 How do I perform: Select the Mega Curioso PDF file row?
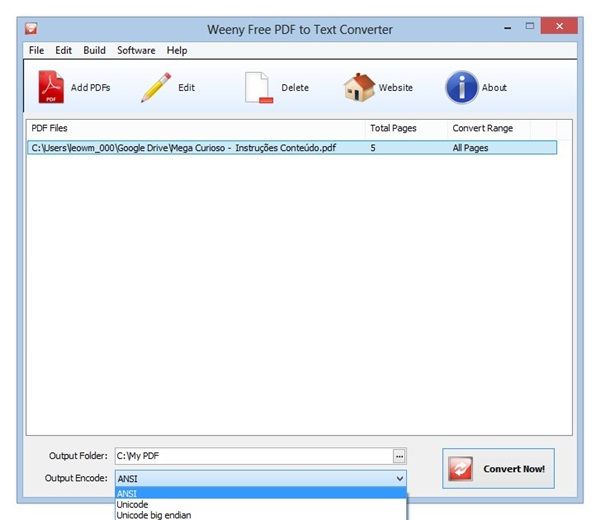pos(292,148)
